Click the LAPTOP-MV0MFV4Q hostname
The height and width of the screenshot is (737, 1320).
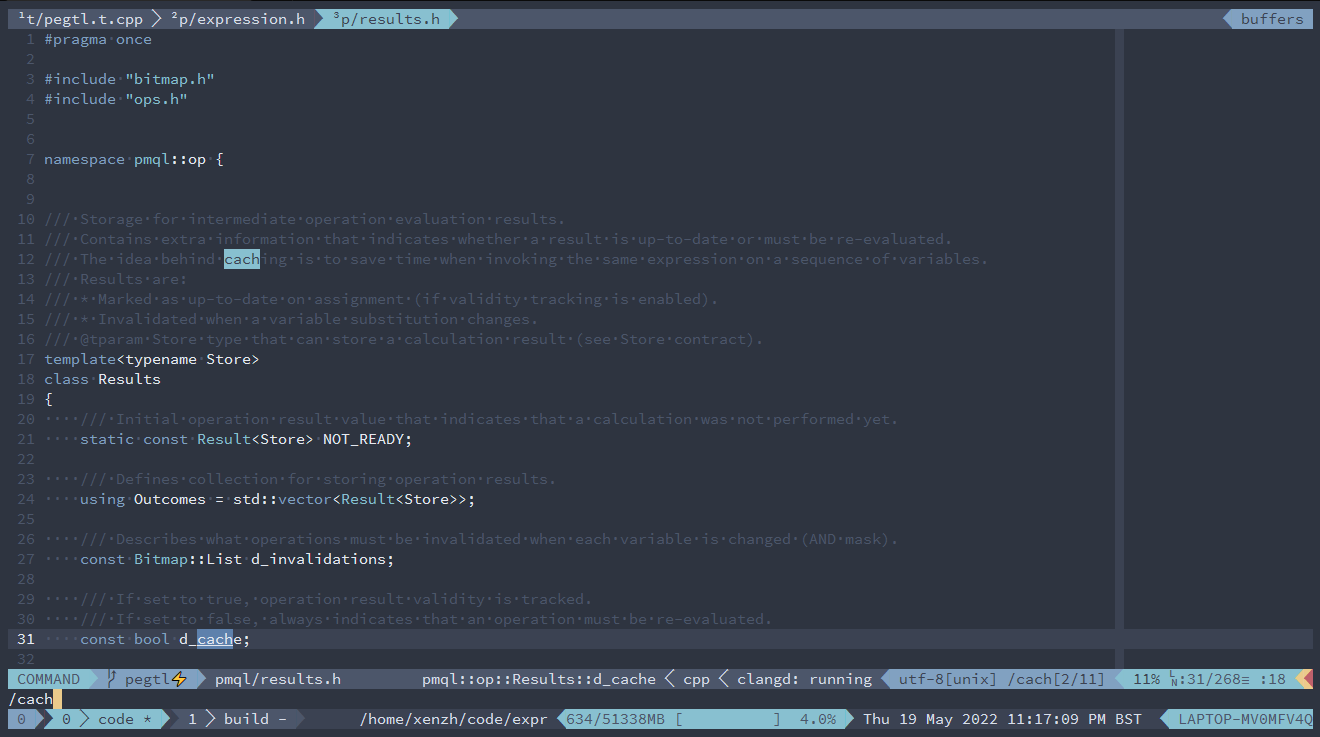click(x=1245, y=719)
